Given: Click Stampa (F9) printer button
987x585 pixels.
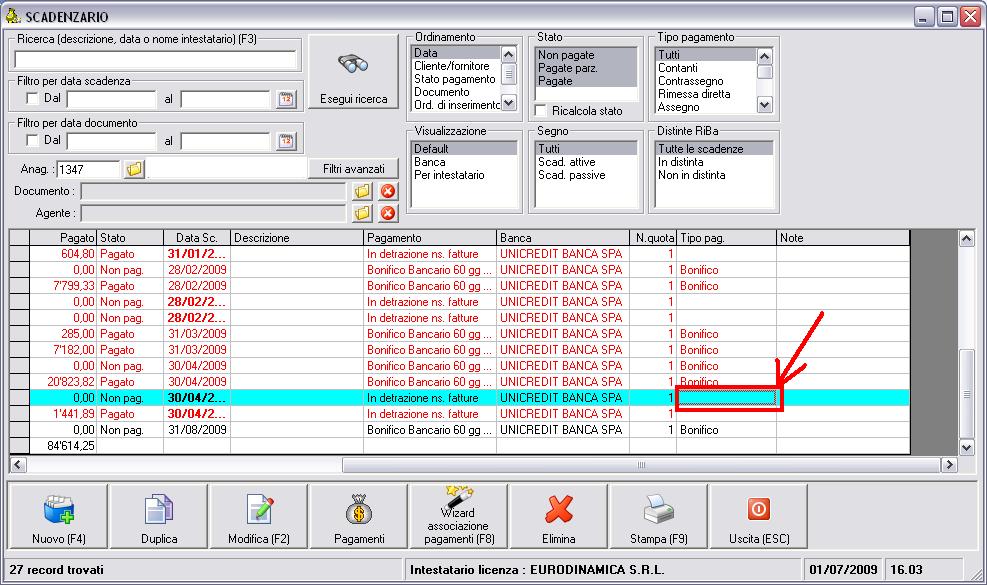Looking at the screenshot, I should (658, 516).
